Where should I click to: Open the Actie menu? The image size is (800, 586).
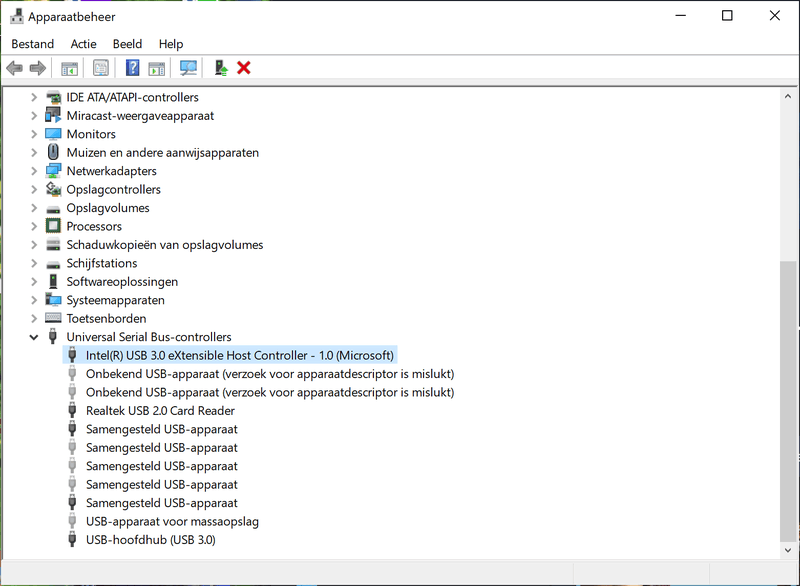[83, 44]
